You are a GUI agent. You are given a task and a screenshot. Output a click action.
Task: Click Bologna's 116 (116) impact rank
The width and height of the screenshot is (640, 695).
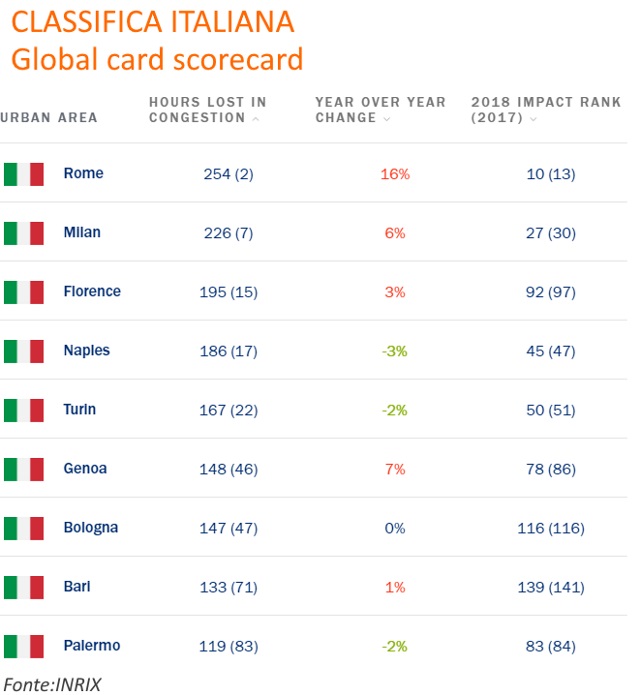coord(551,528)
